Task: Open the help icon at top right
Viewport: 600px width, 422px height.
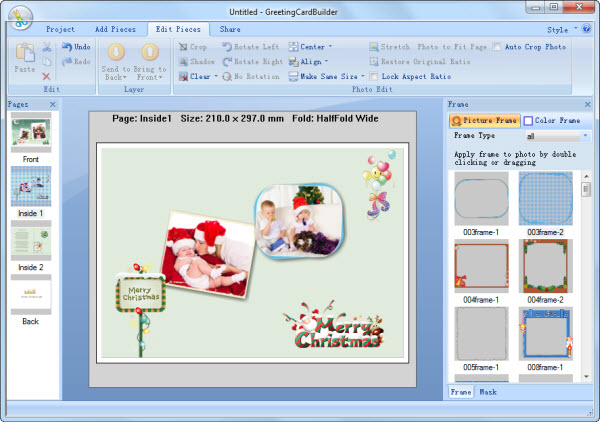Action: point(586,29)
